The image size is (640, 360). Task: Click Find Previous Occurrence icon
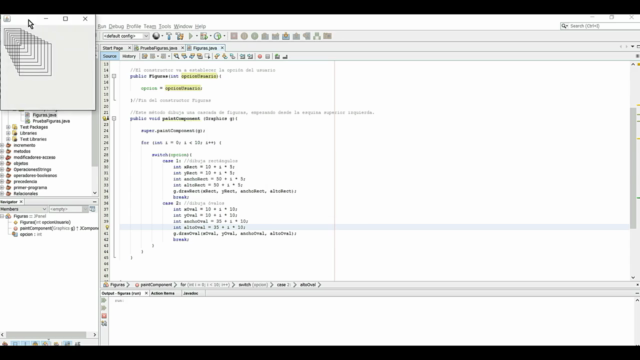184,56
